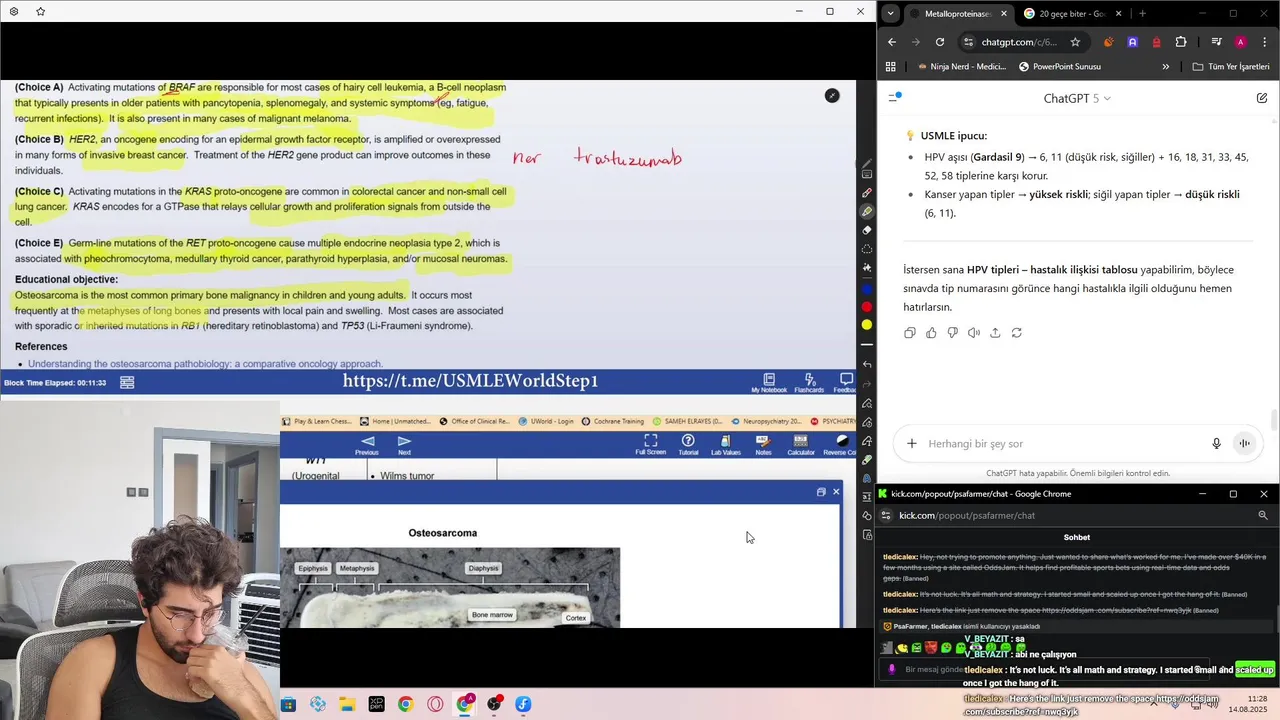Image resolution: width=1280 pixels, height=720 pixels.
Task: Open Chrome media control icon
Action: [x=1216, y=42]
